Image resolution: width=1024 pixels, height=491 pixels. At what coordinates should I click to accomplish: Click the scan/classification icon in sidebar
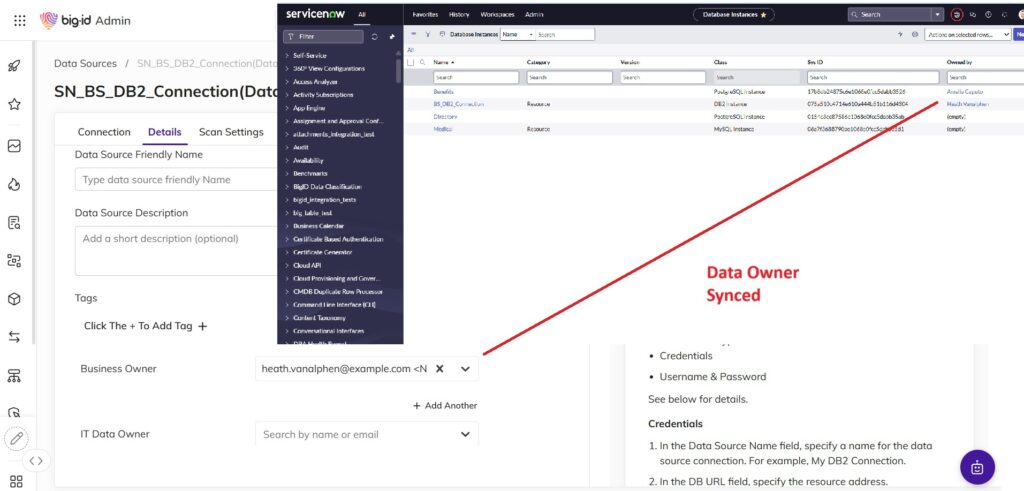click(x=14, y=261)
